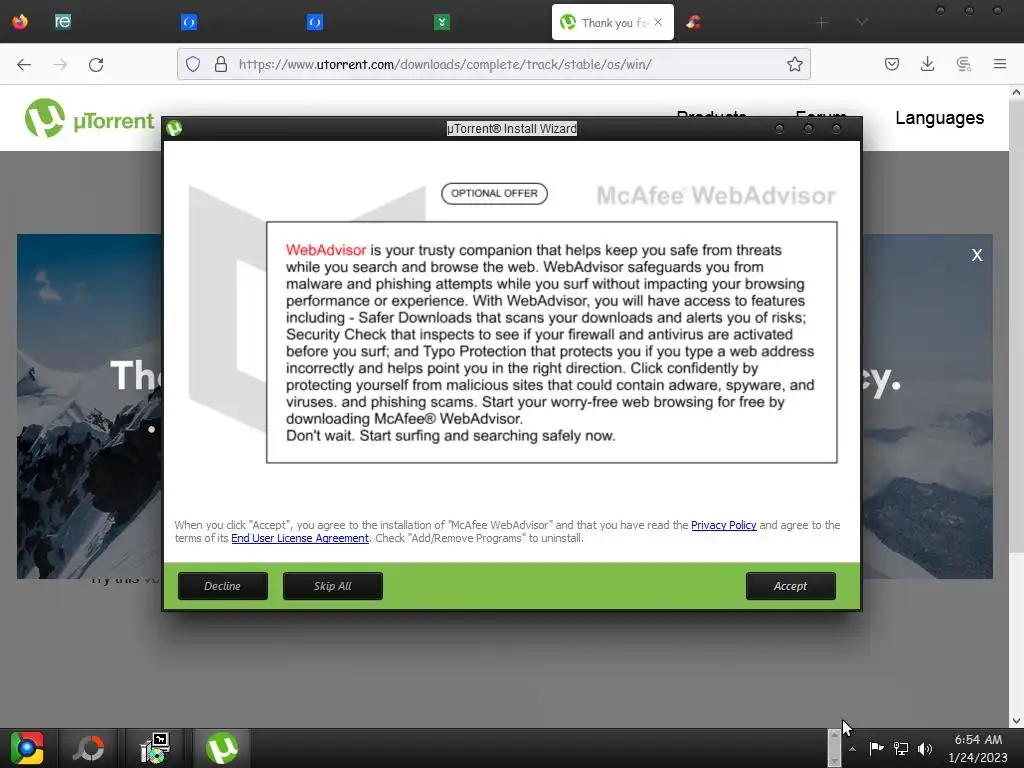The width and height of the screenshot is (1024, 768).
Task: Open a new browser tab
Action: tap(822, 23)
